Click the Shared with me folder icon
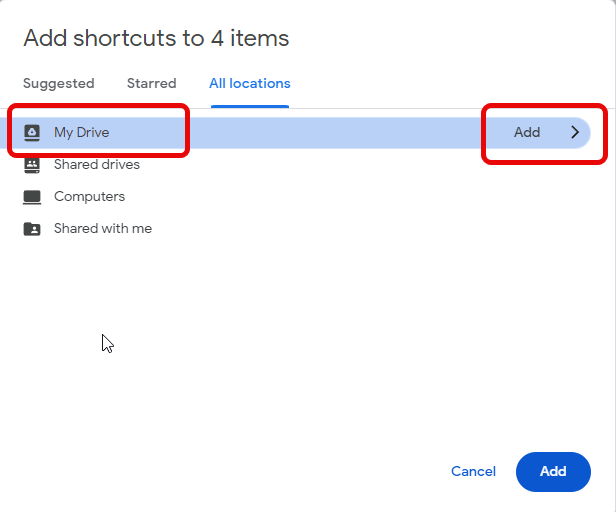 [x=32, y=228]
